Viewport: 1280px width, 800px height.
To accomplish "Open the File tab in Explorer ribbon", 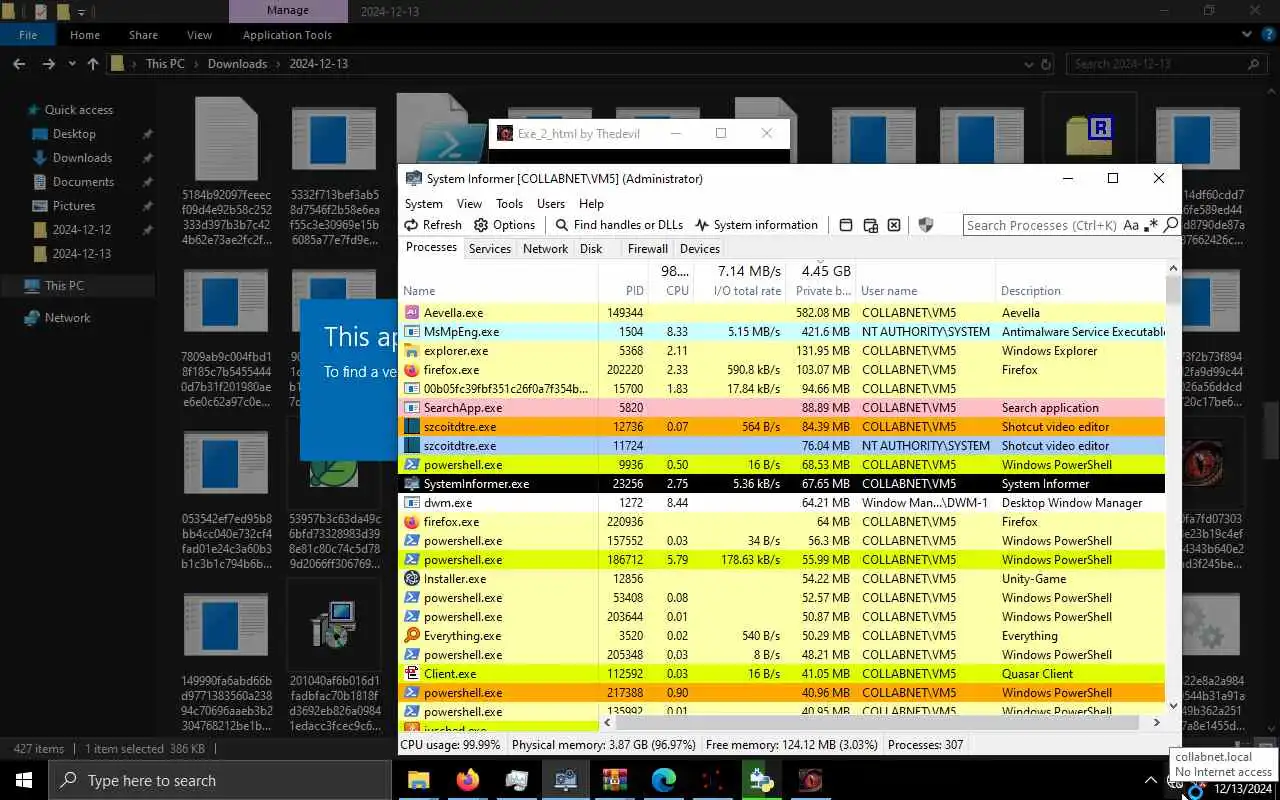I will point(28,35).
